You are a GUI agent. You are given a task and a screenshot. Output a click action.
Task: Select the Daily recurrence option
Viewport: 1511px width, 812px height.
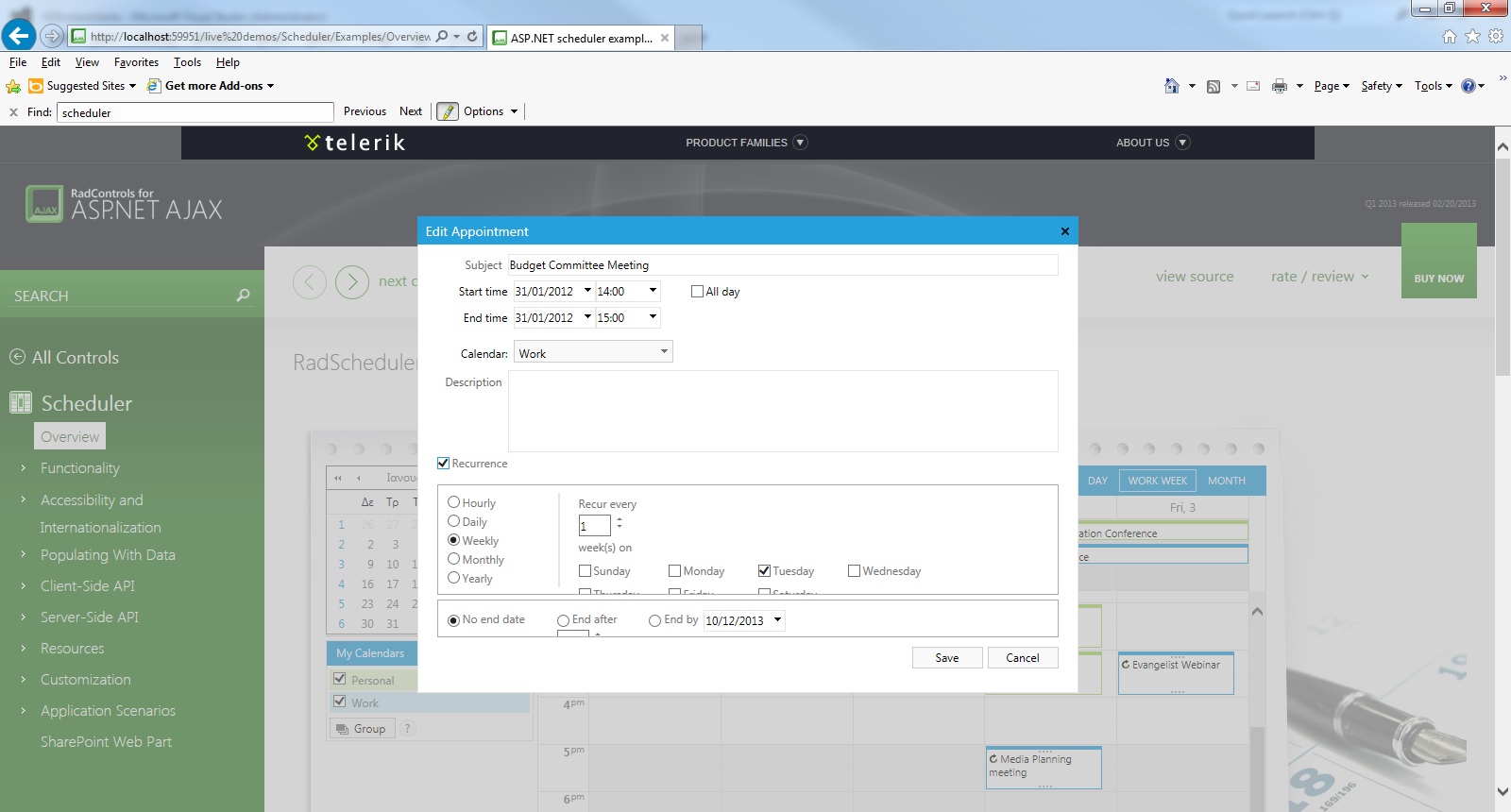pyautogui.click(x=453, y=521)
